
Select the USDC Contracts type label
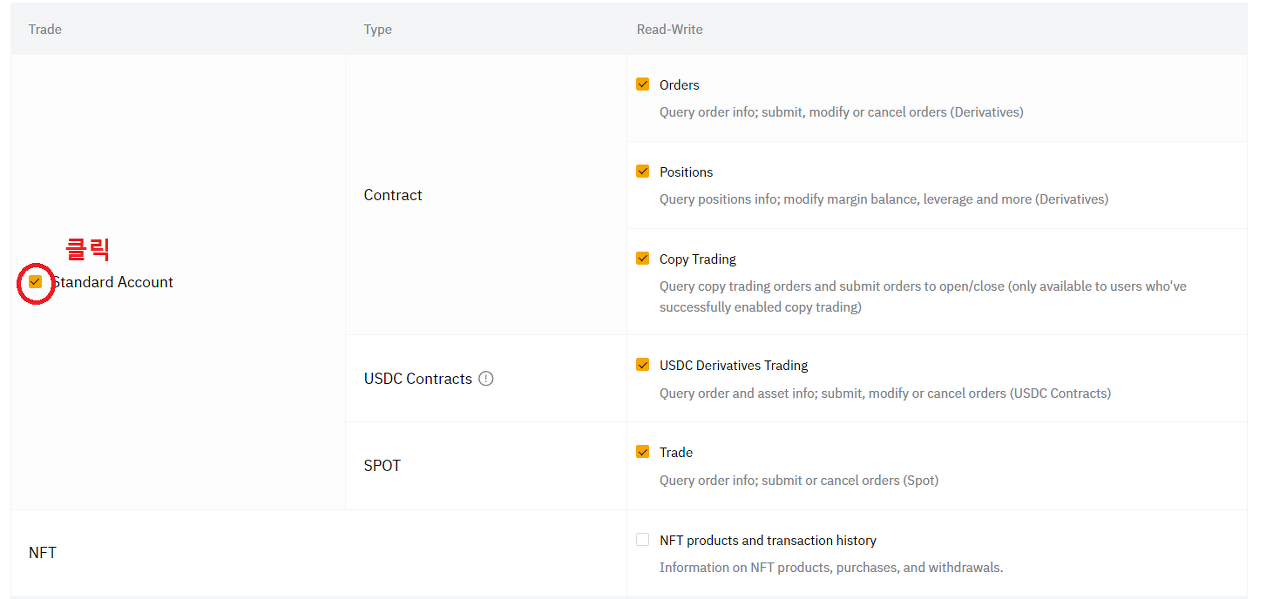click(x=418, y=379)
